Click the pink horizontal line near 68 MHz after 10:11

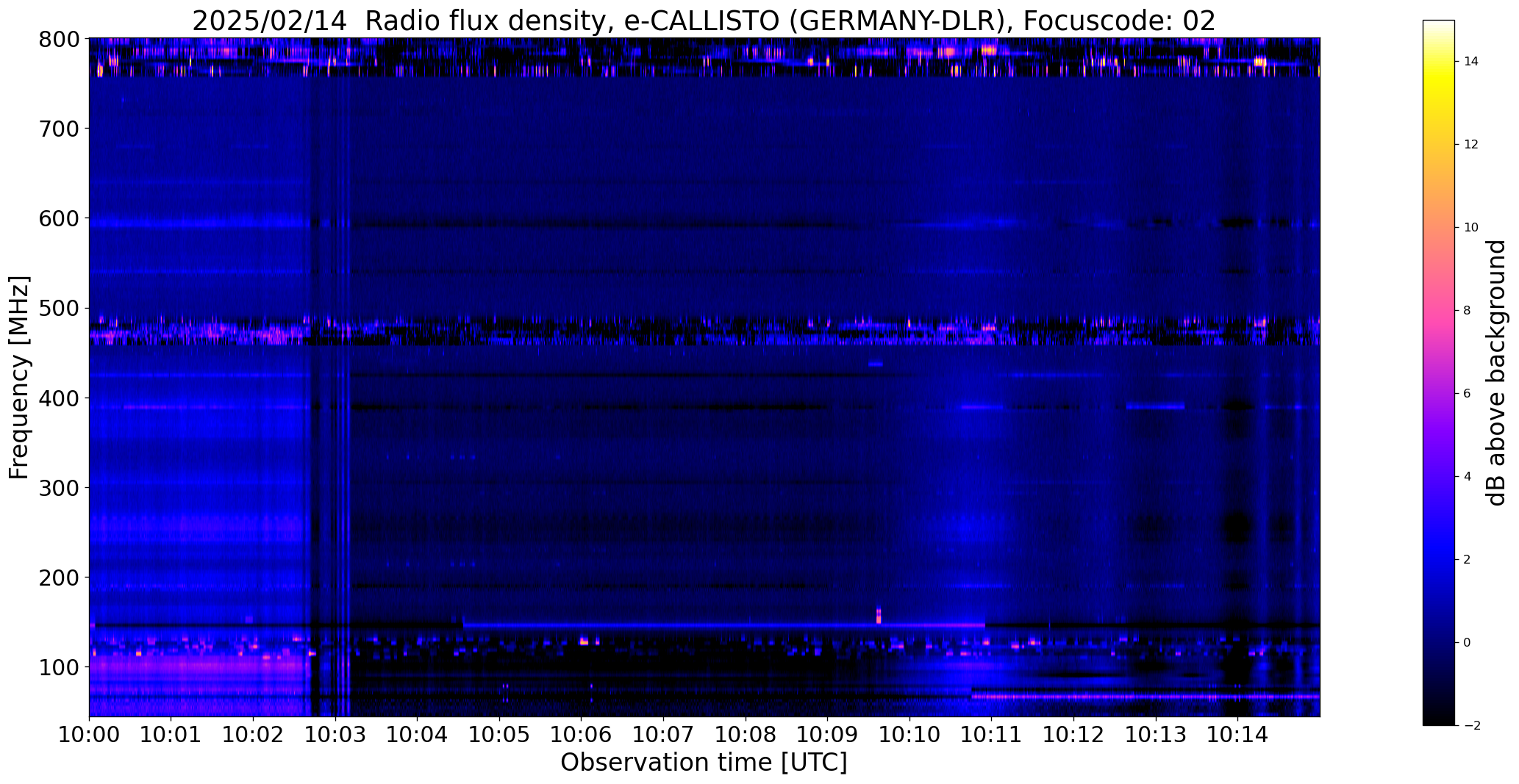[x=1145, y=696]
